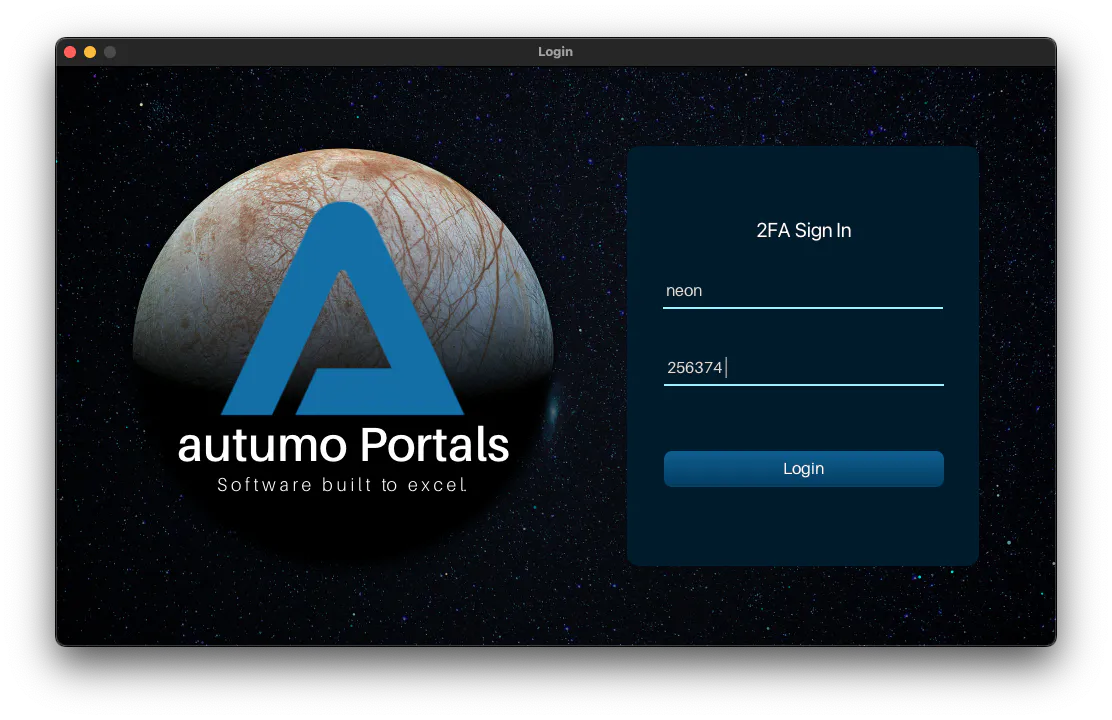Click the 'autumo Portals' wordmark
Screen dimensions: 1112x720
pos(343,446)
